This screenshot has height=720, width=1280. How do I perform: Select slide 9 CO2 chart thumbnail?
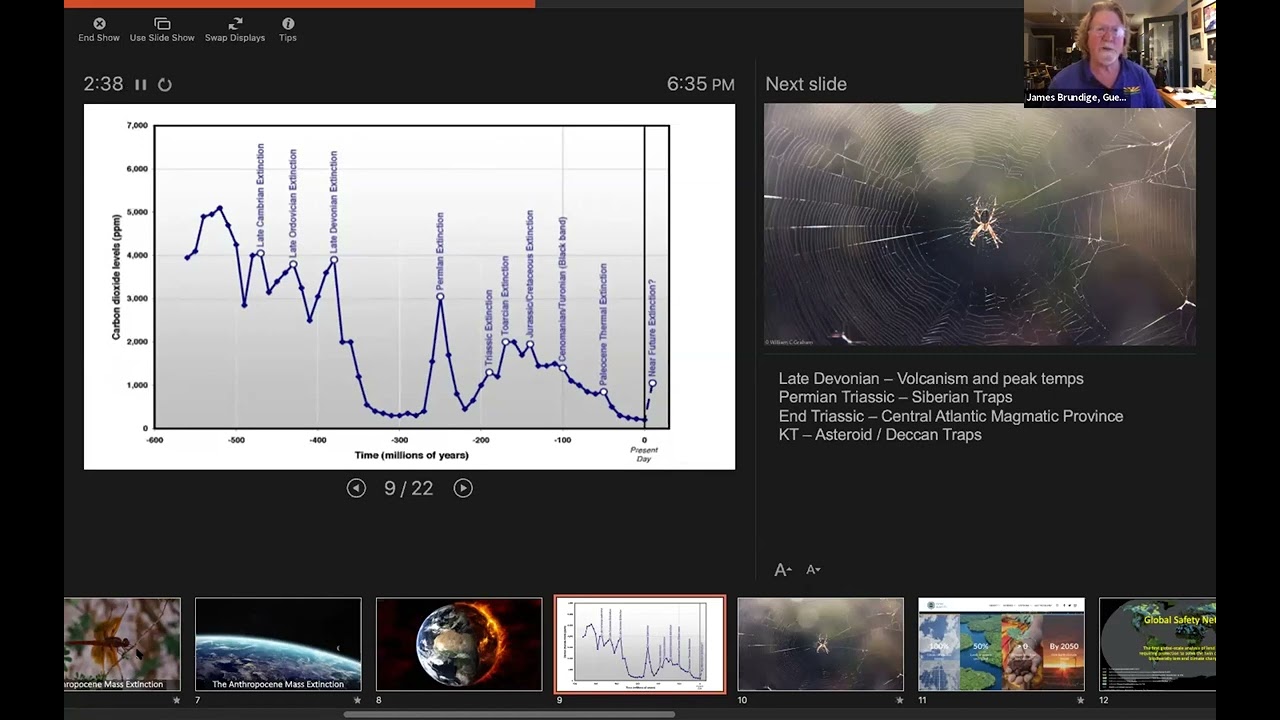coord(640,644)
